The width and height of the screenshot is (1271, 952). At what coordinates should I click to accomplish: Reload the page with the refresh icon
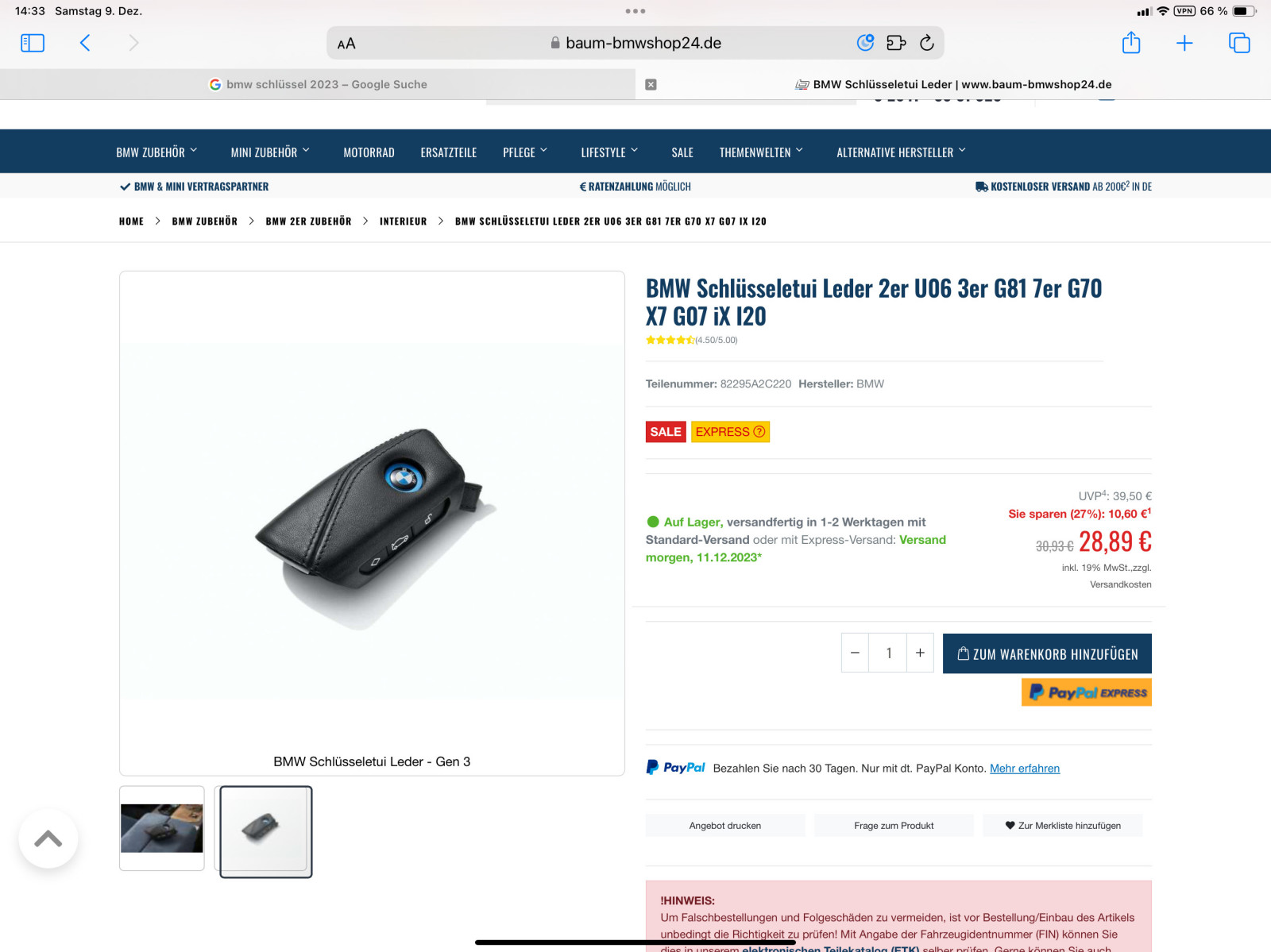pyautogui.click(x=926, y=43)
